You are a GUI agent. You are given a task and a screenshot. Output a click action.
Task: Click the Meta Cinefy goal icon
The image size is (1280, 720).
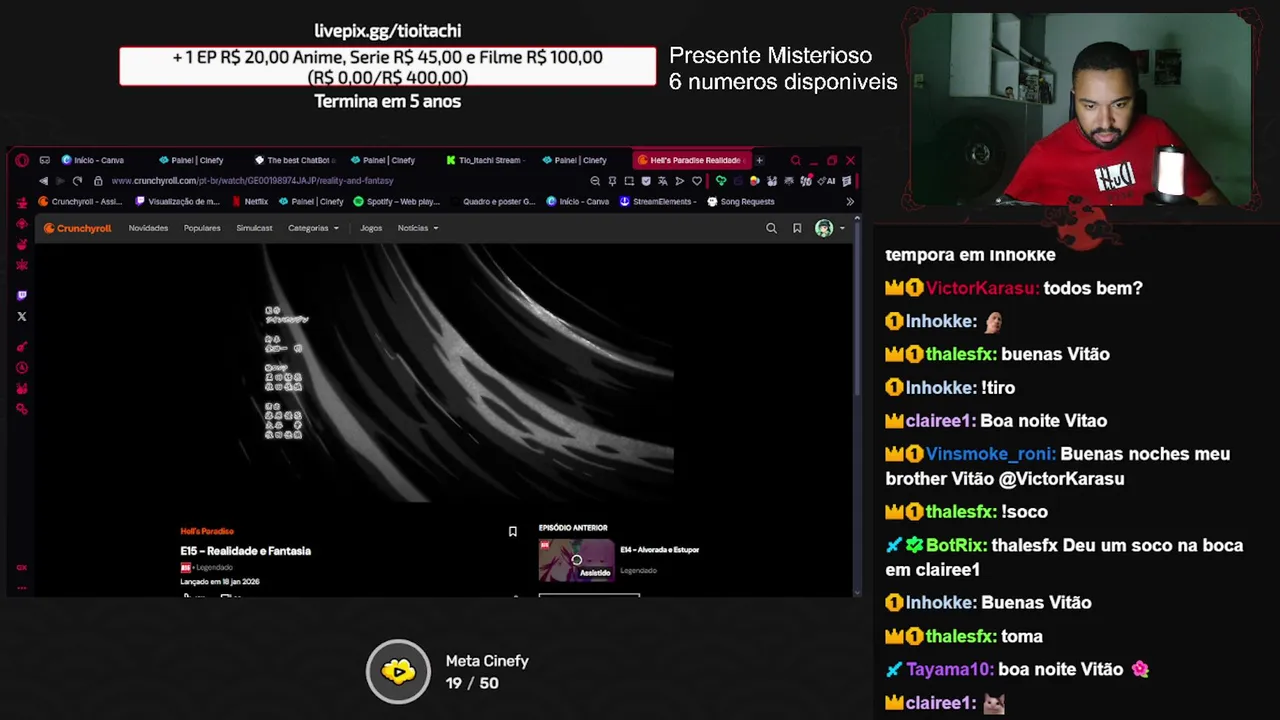click(398, 671)
